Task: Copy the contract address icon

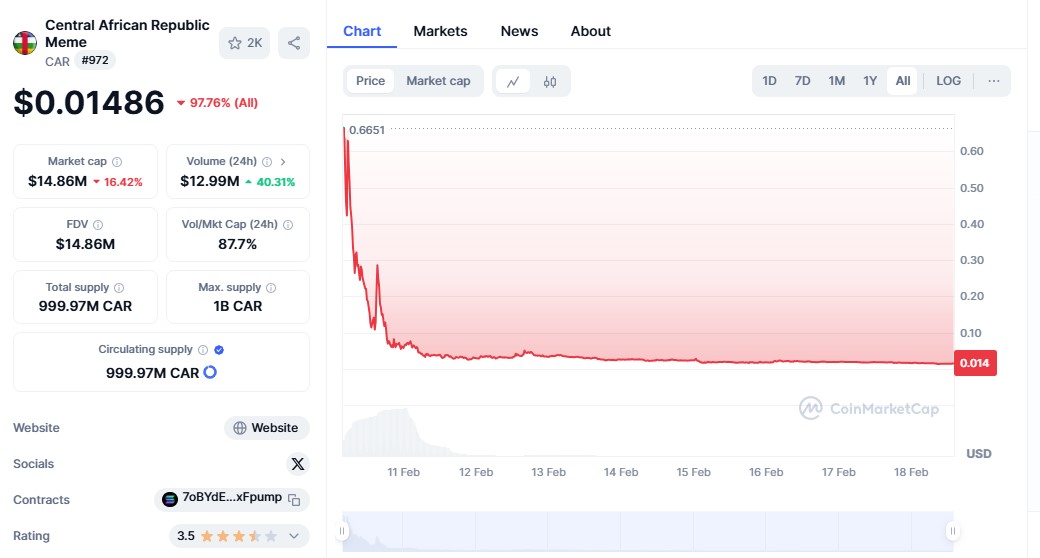Action: point(294,499)
